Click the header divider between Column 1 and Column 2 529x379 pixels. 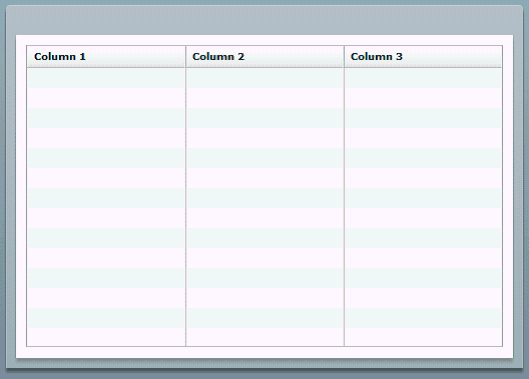tap(186, 57)
